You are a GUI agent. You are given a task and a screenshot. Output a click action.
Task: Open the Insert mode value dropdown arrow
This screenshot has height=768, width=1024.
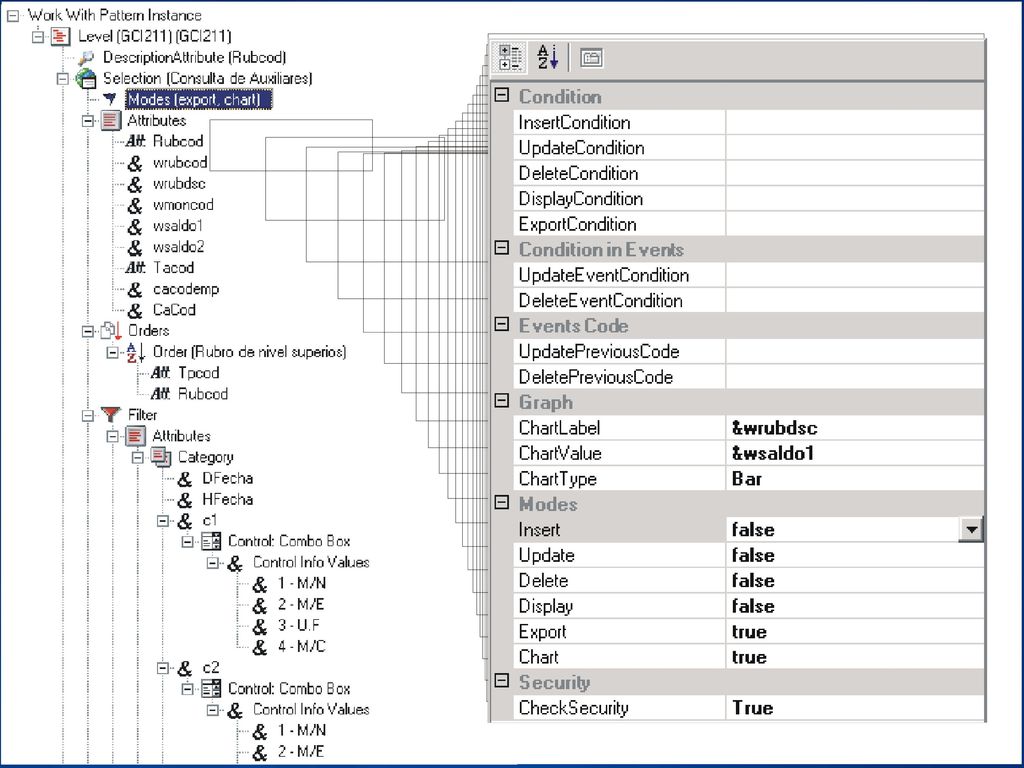tap(971, 530)
